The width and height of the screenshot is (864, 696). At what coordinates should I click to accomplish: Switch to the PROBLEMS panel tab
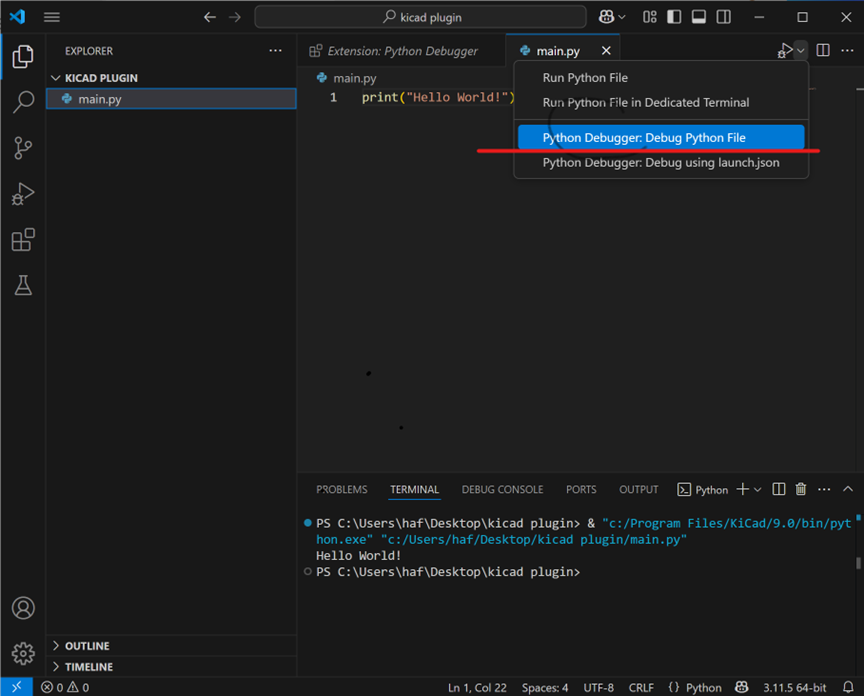(x=342, y=489)
